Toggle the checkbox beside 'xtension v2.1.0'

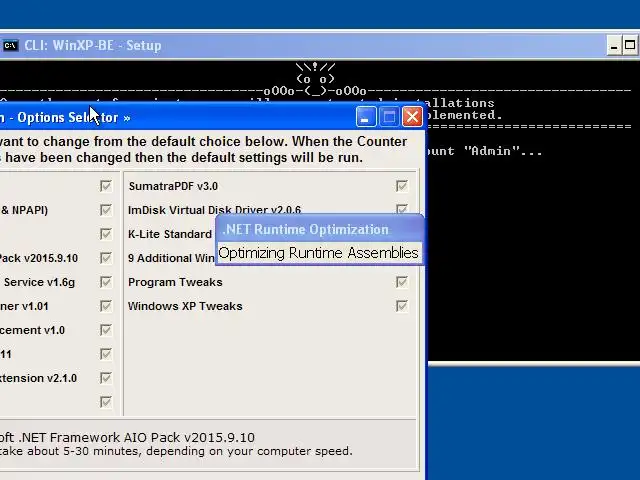[x=106, y=378]
